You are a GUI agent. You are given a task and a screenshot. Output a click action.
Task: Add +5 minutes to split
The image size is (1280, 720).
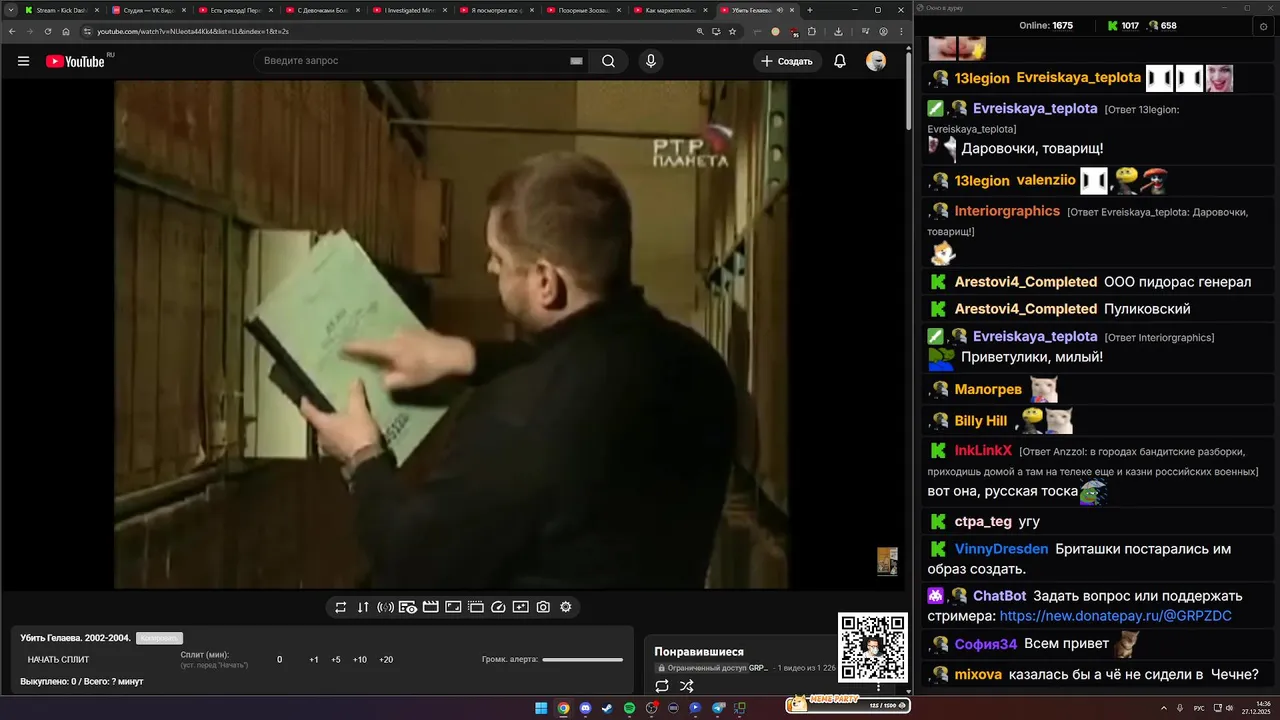[x=336, y=660]
